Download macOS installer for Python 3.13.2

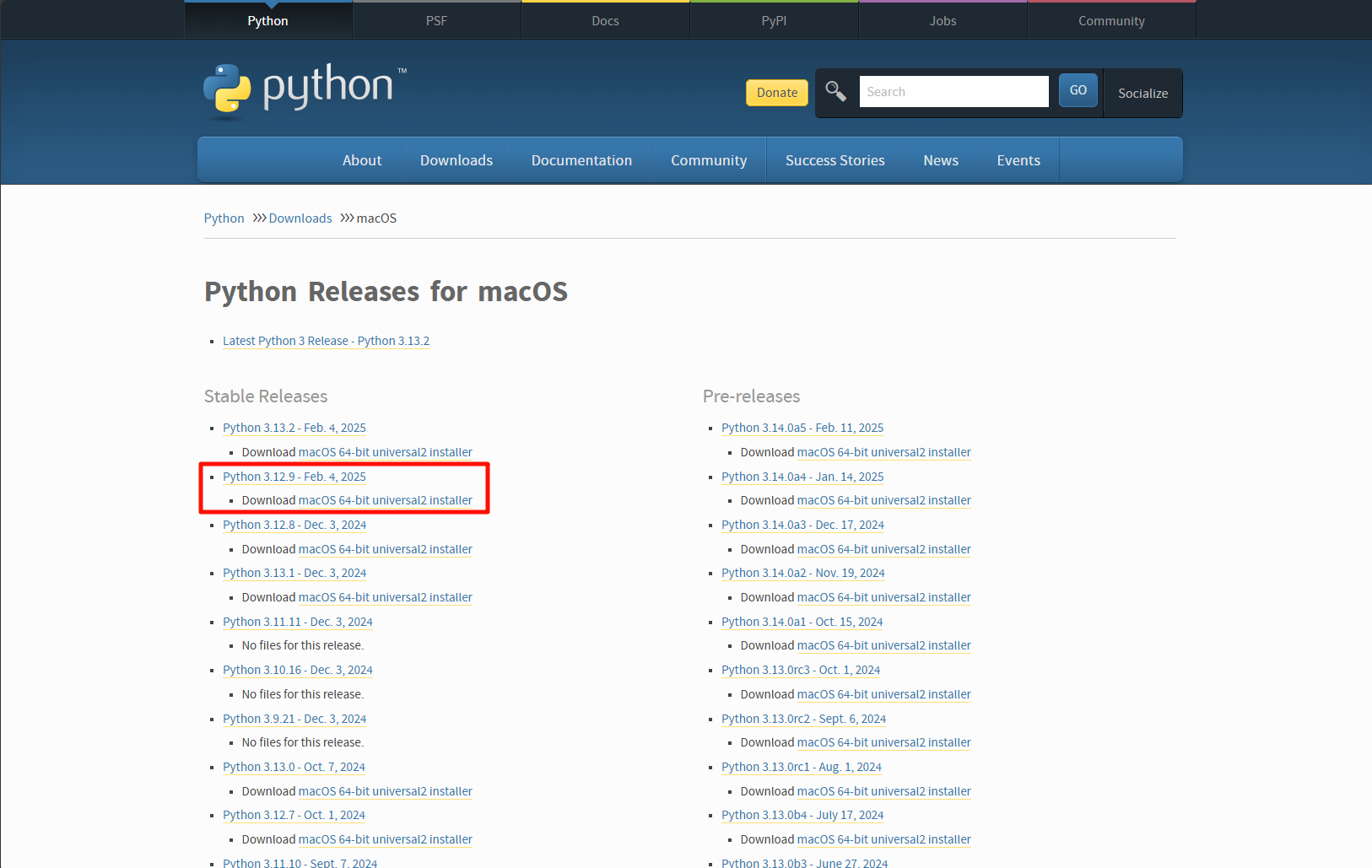tap(386, 452)
